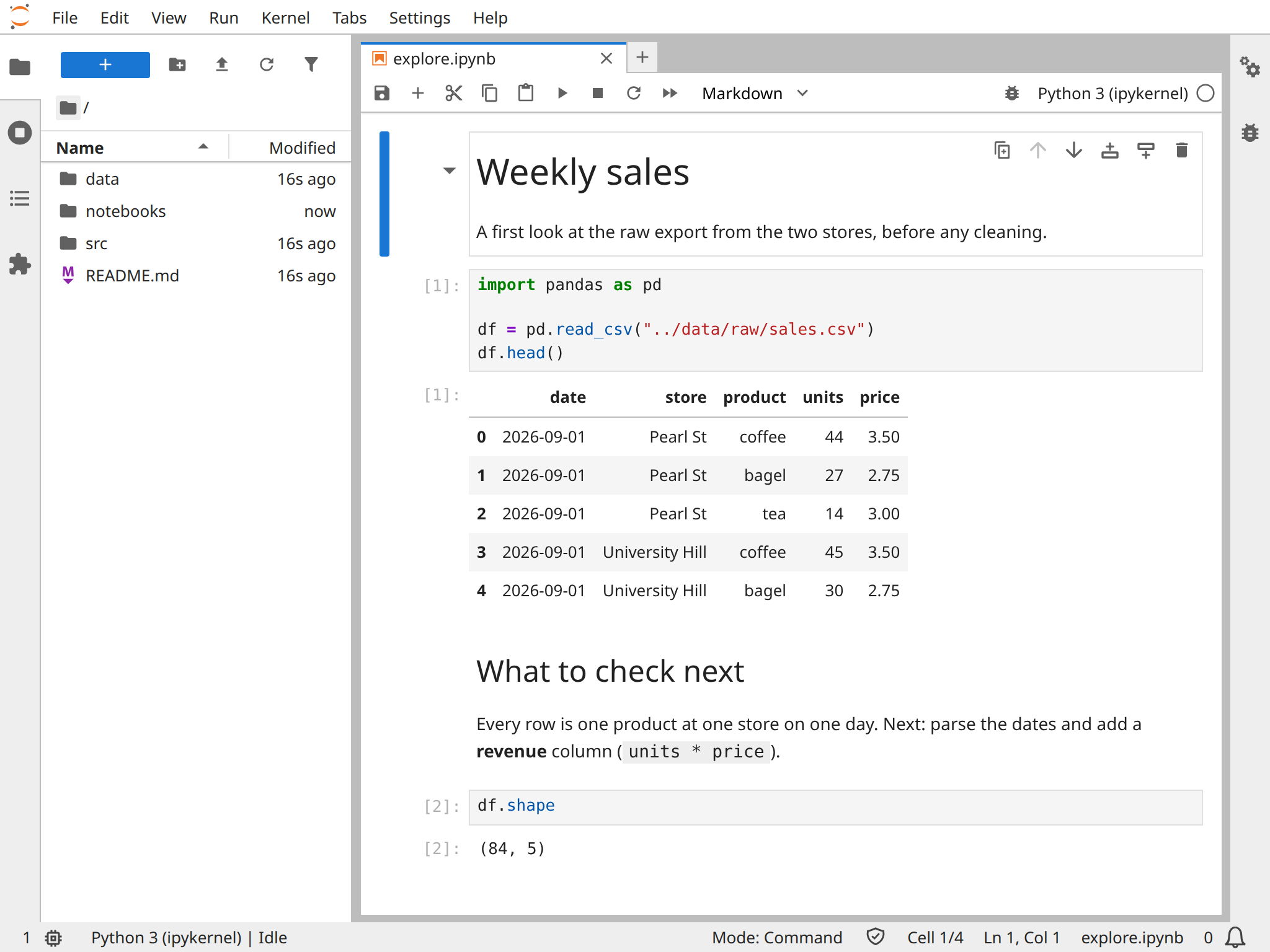Save the notebook with the disk icon
This screenshot has height=952, width=1270.
(382, 94)
